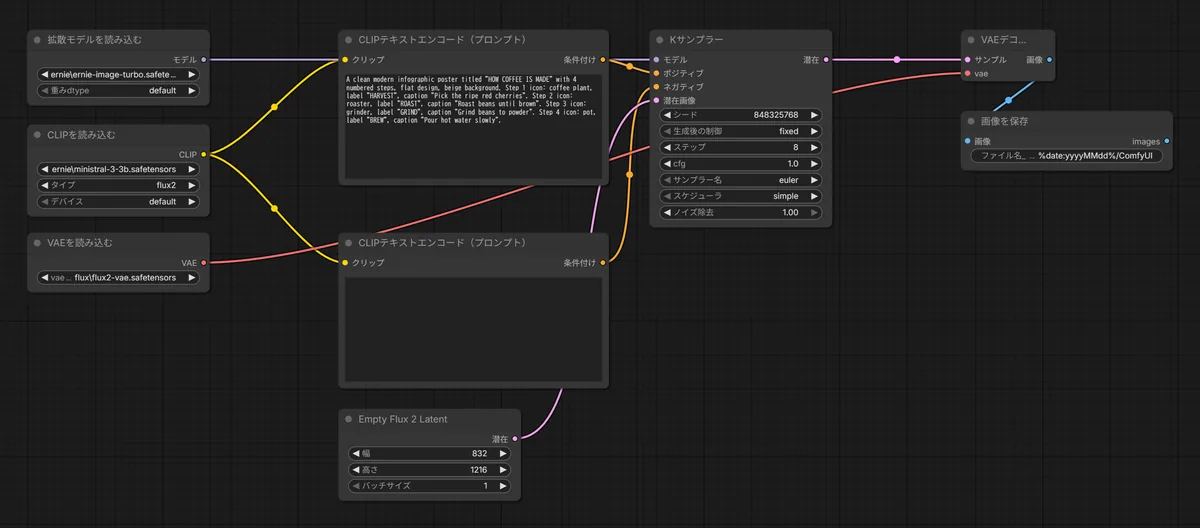Open the 生成後の制御 dropdown showing fixed
Viewport: 1200px width, 528px height.
(x=741, y=131)
